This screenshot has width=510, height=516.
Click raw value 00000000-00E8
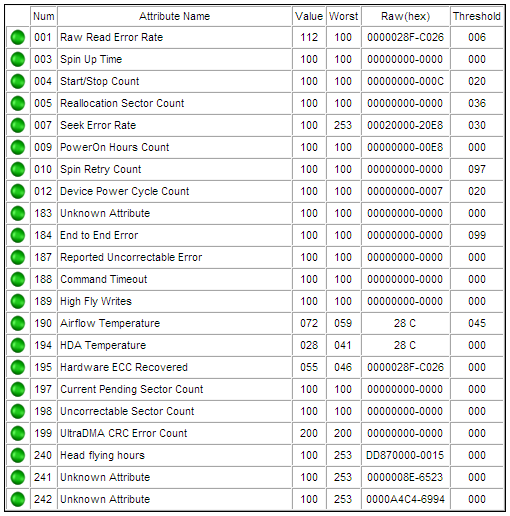pyautogui.click(x=405, y=147)
